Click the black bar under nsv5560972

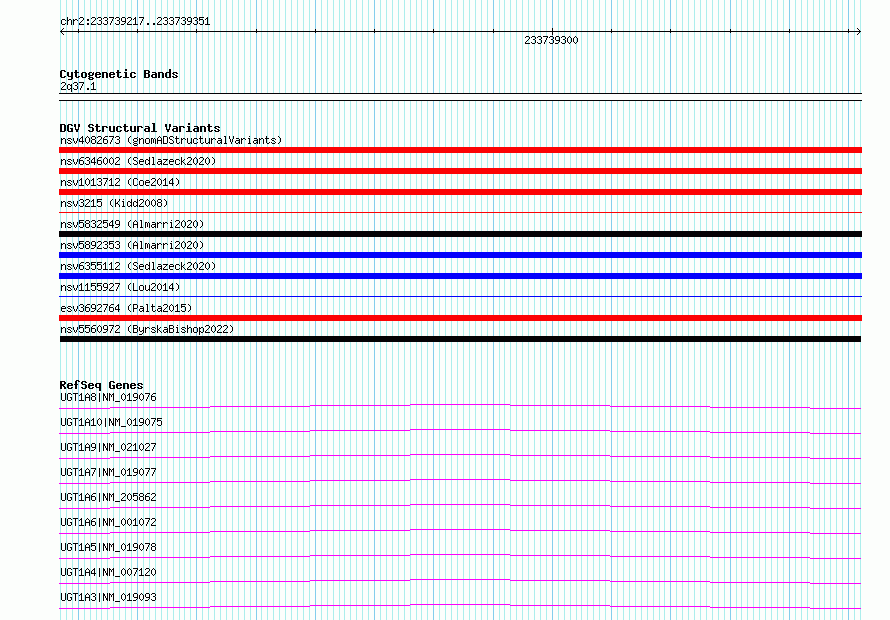460,339
